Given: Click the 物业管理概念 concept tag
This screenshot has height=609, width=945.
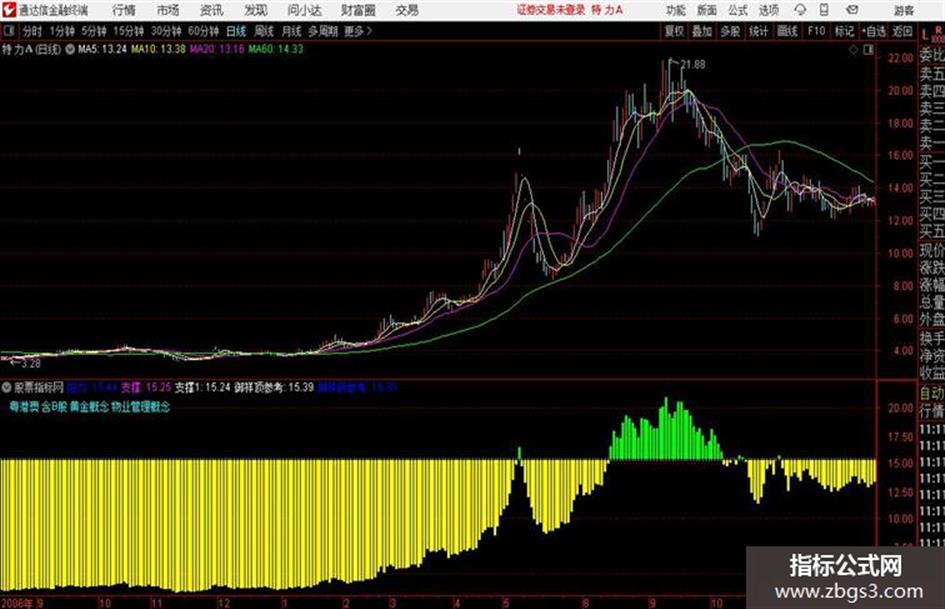Looking at the screenshot, I should [x=141, y=407].
